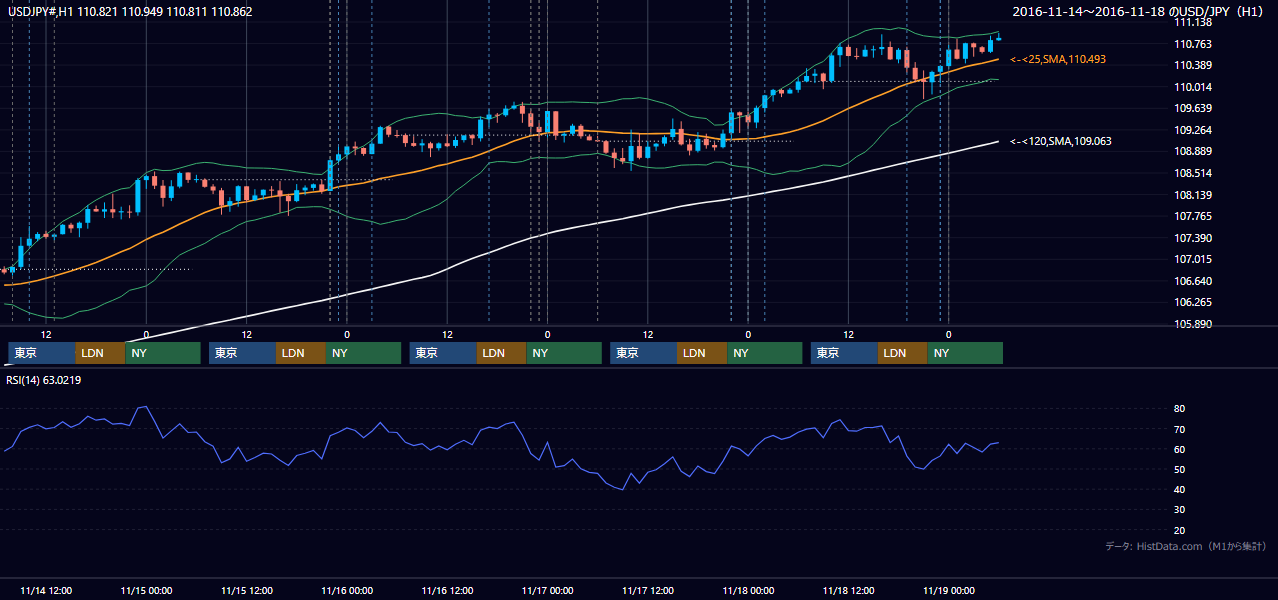The image size is (1278, 600).
Task: Click the 11/16 12:00 time label
Action: [447, 590]
